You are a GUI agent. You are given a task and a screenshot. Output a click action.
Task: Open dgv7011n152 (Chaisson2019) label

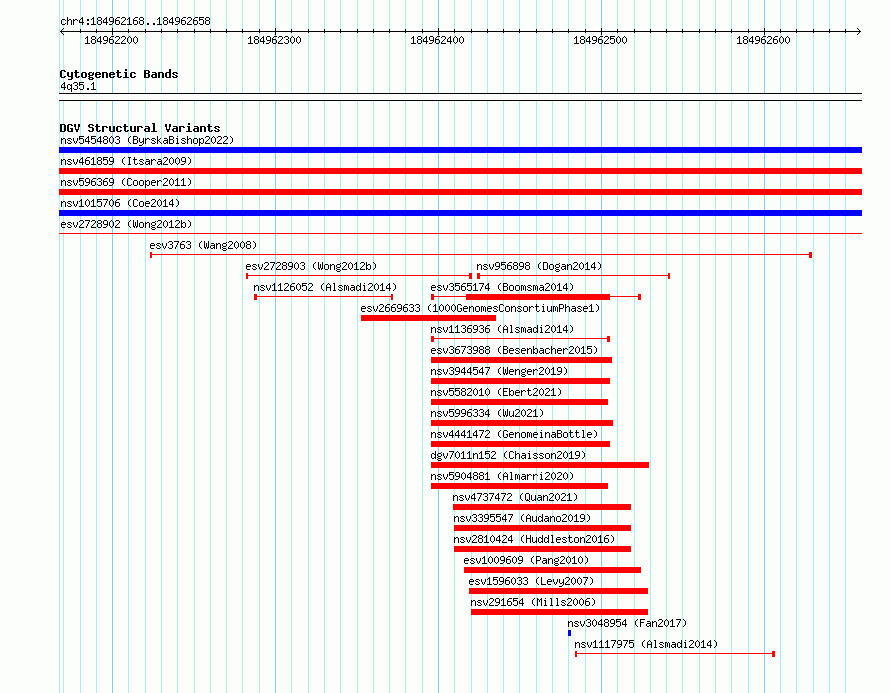[508, 455]
